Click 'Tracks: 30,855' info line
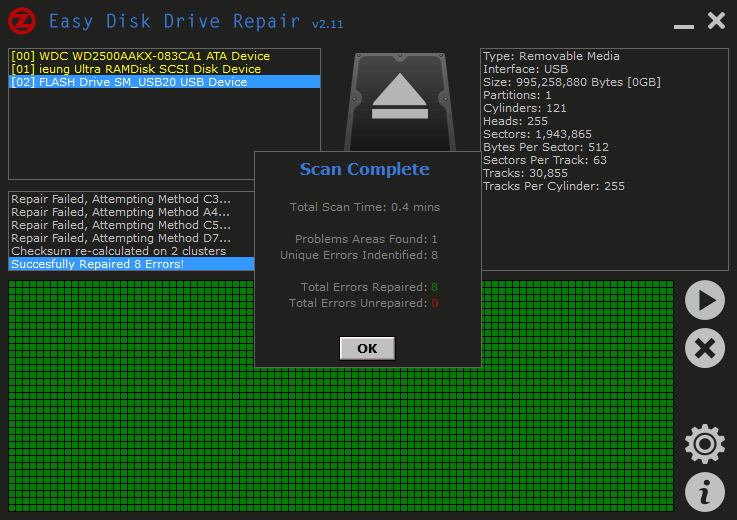 point(525,173)
